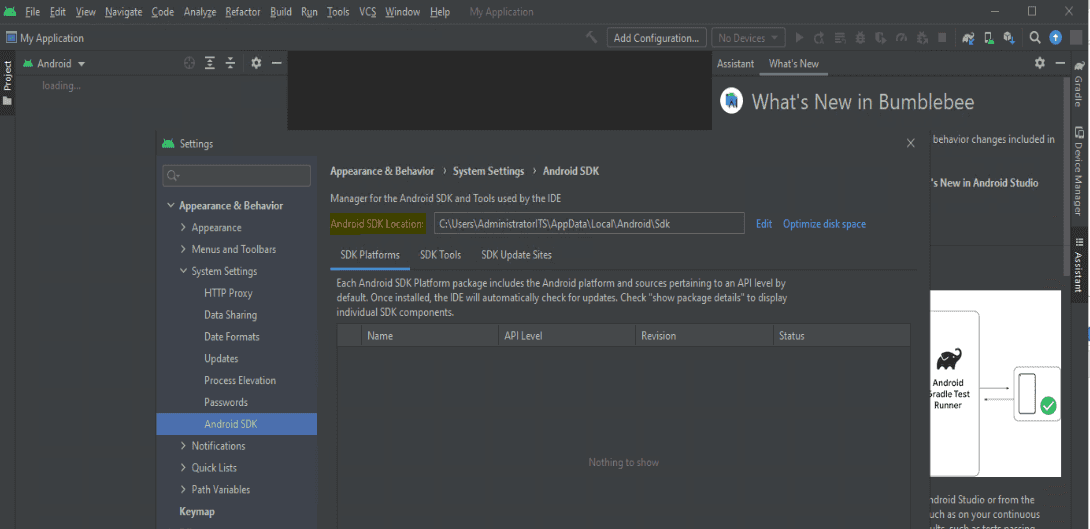Screen dimensions: 1090x529
Task: Open the File menu
Action: coord(33,12)
